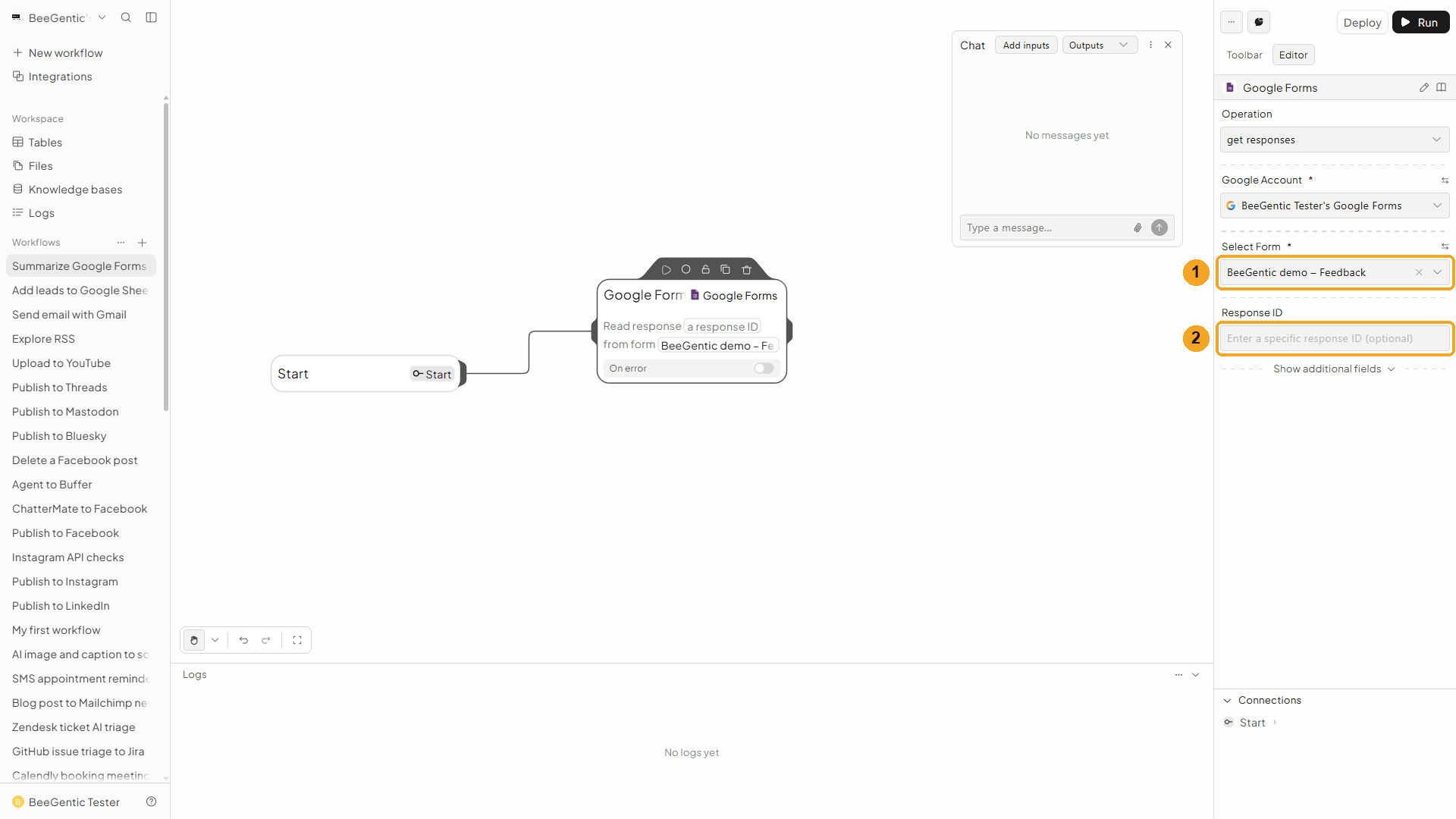Switch to the Editor tab
1456x819 pixels.
click(x=1293, y=55)
